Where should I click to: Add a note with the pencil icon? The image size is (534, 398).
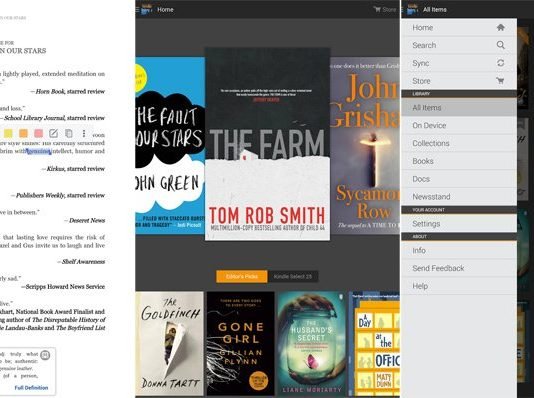53,133
